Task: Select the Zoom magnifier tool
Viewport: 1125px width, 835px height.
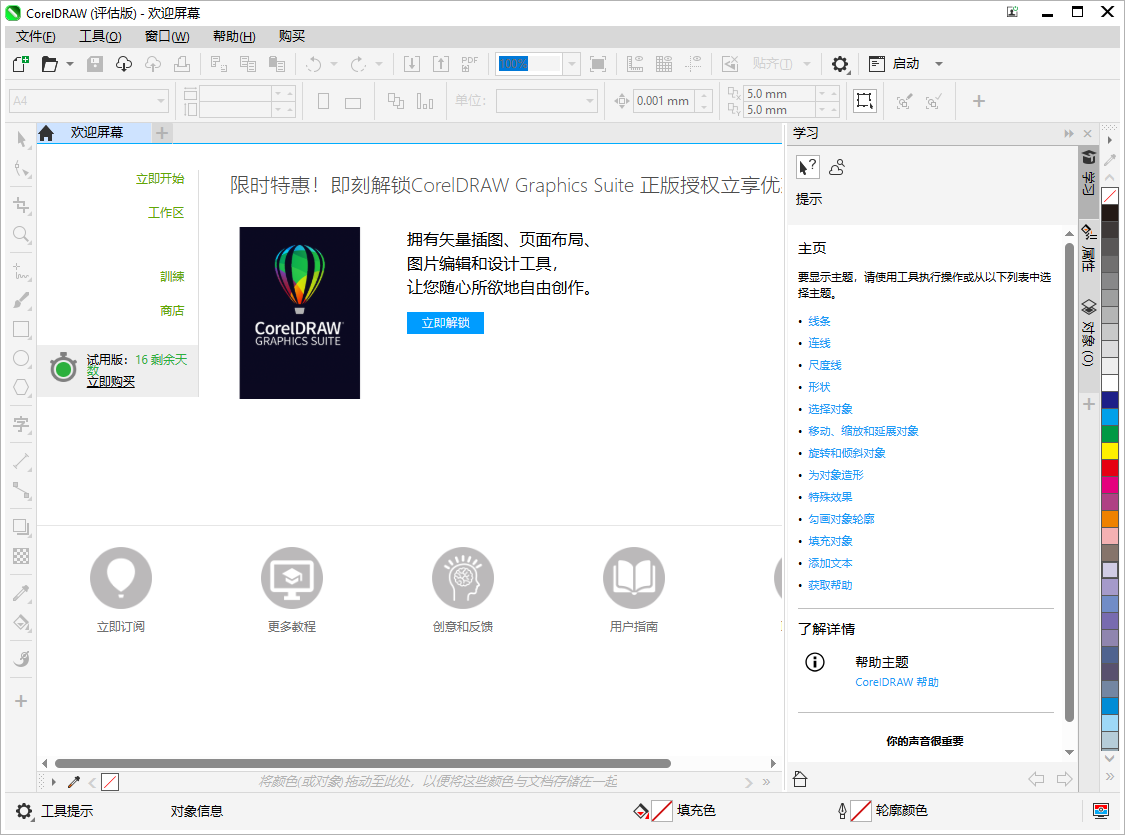Action: pyautogui.click(x=22, y=235)
